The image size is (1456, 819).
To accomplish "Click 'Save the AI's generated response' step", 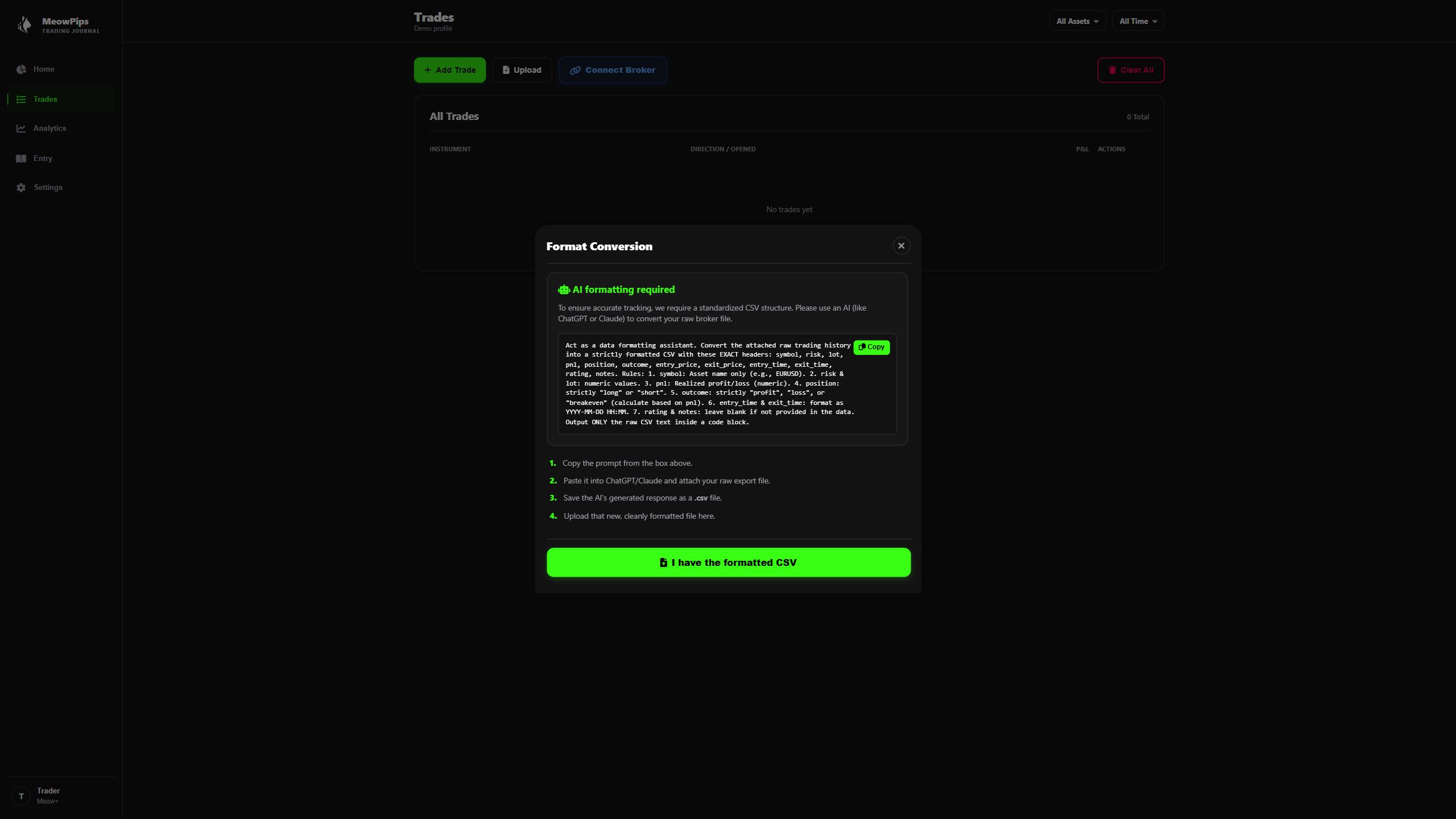I will (642, 498).
